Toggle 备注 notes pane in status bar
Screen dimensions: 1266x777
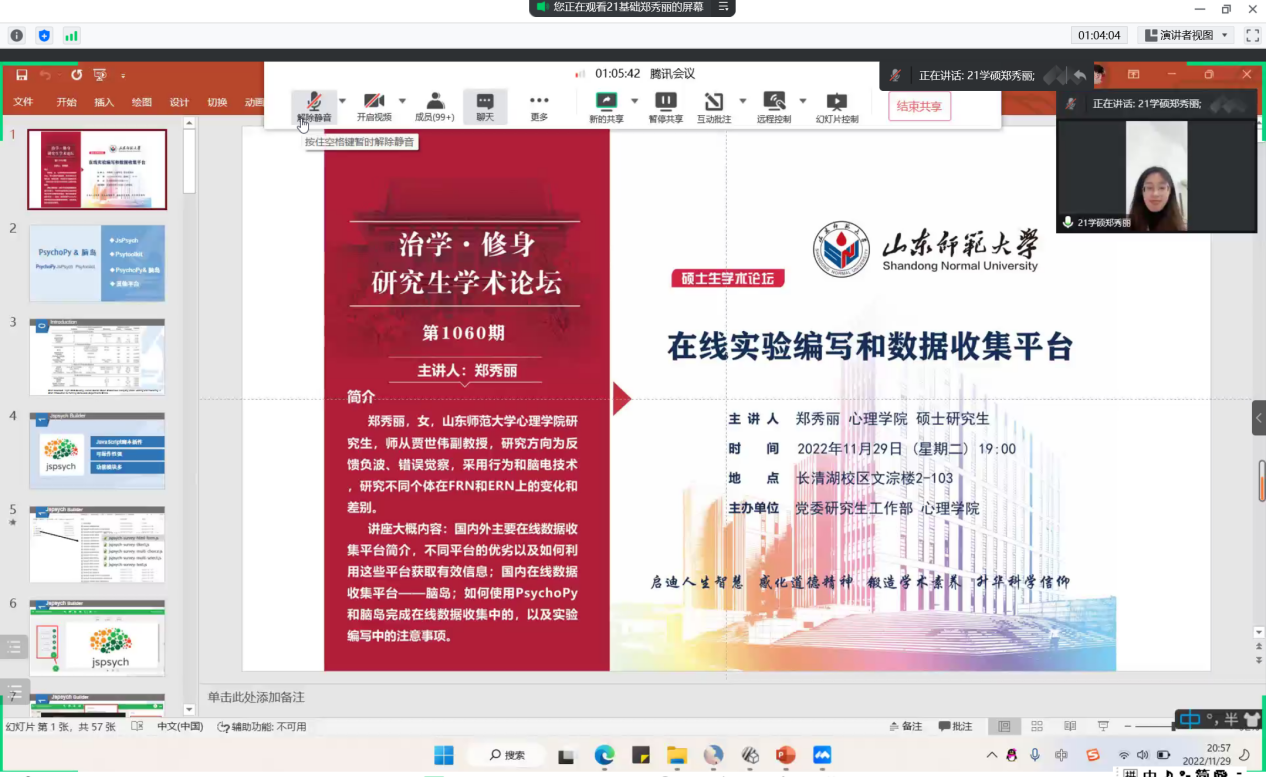point(906,727)
